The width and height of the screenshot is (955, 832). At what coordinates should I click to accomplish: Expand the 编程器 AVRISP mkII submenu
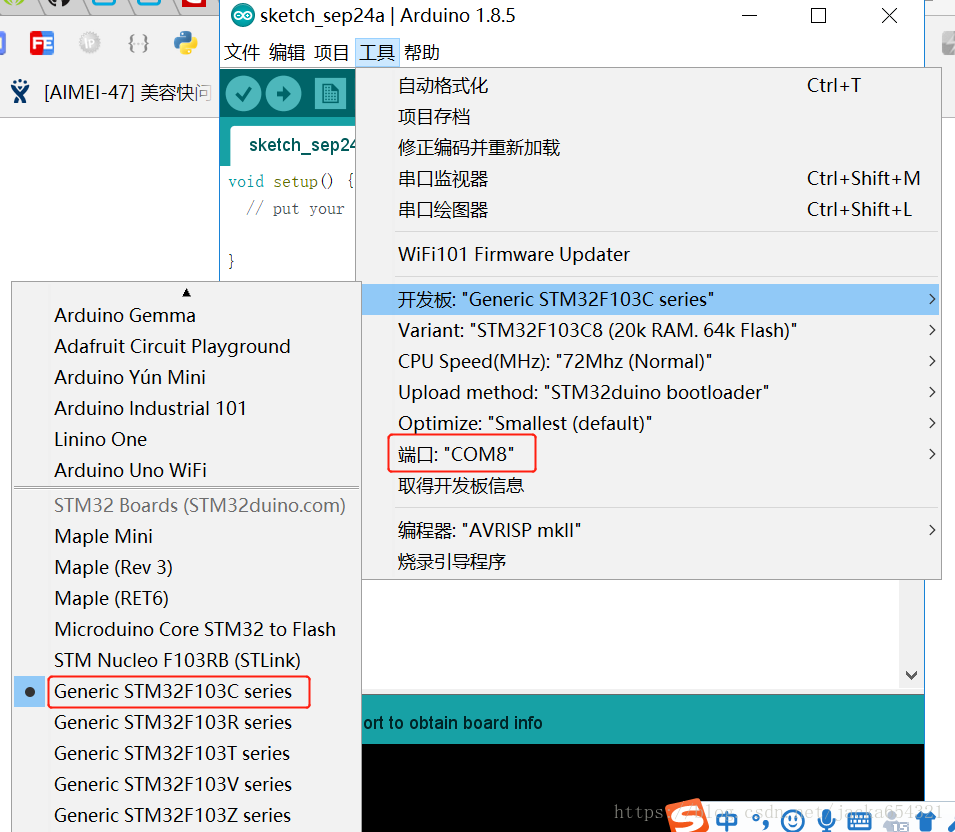point(649,530)
